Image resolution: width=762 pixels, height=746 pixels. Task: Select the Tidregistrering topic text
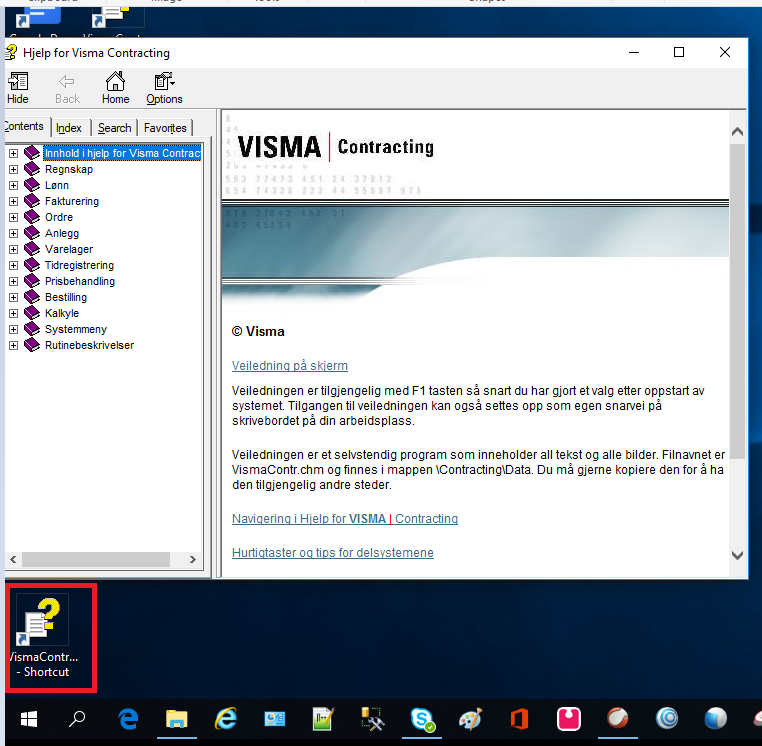click(x=80, y=265)
